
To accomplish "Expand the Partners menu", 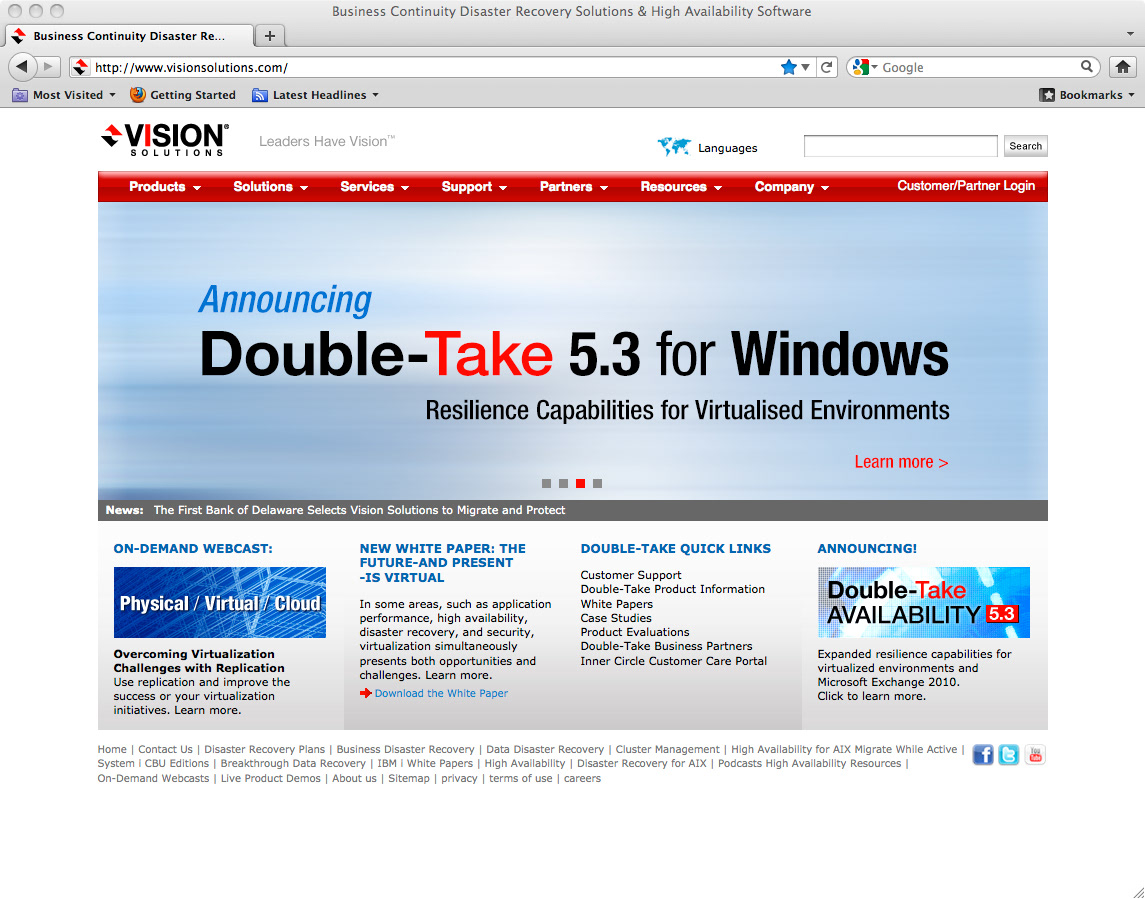I will pos(574,187).
